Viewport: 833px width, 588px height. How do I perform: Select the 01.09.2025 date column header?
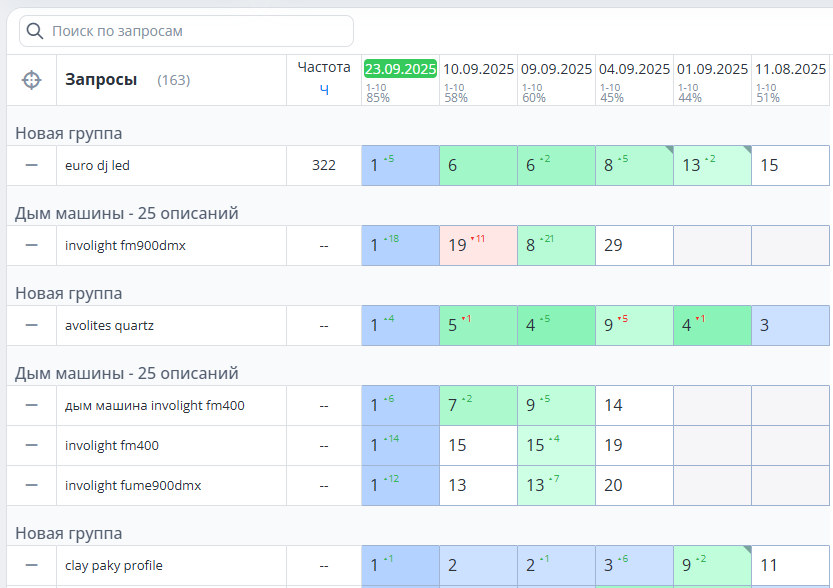coord(712,69)
